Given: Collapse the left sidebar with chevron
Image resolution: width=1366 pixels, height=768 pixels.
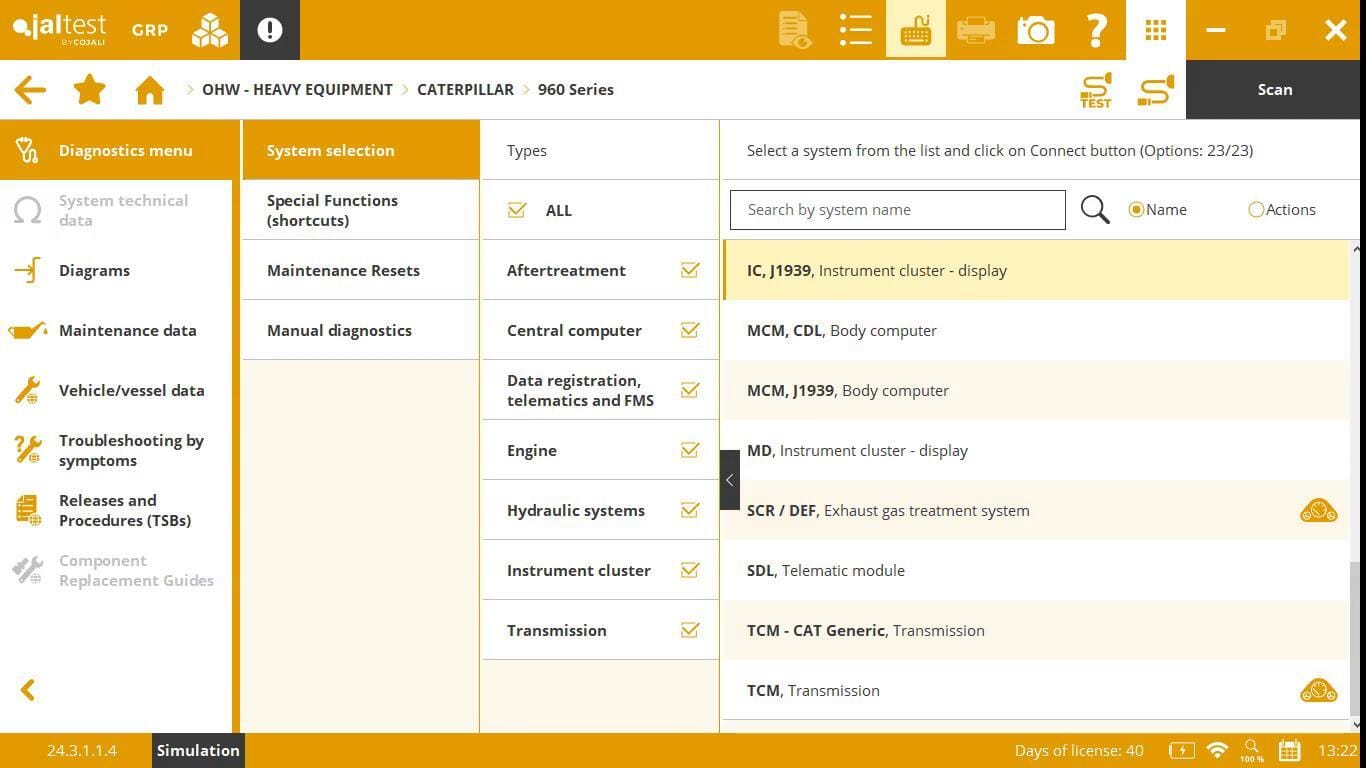Looking at the screenshot, I should pos(28,690).
